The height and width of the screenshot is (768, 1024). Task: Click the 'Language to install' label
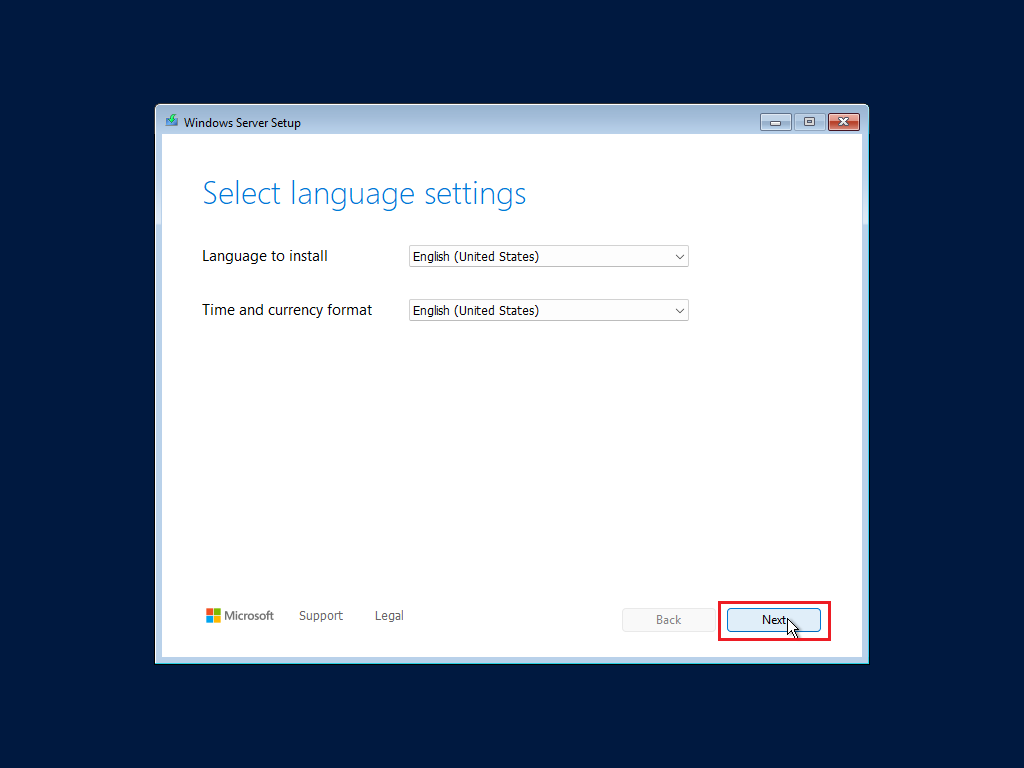pos(265,256)
